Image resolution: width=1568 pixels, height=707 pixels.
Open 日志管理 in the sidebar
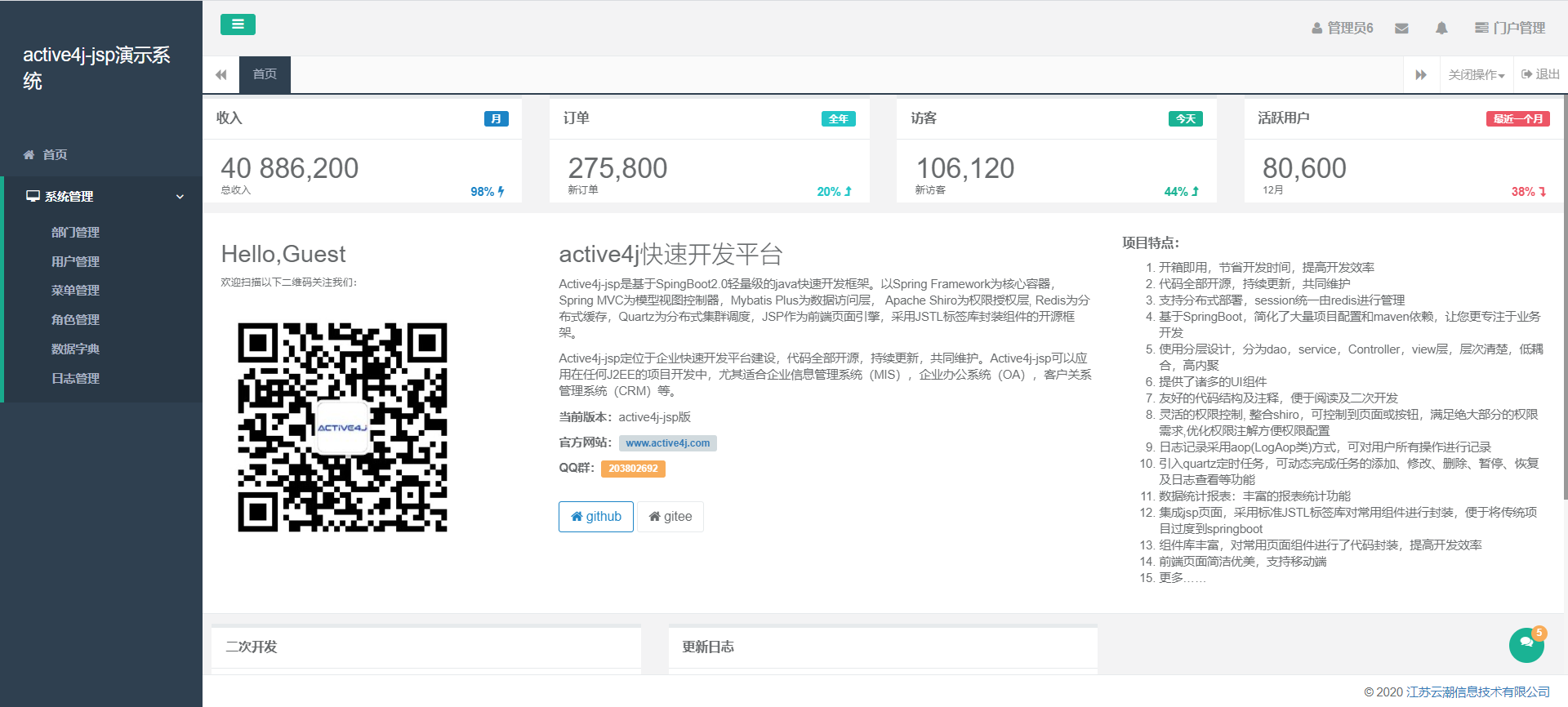(x=75, y=379)
